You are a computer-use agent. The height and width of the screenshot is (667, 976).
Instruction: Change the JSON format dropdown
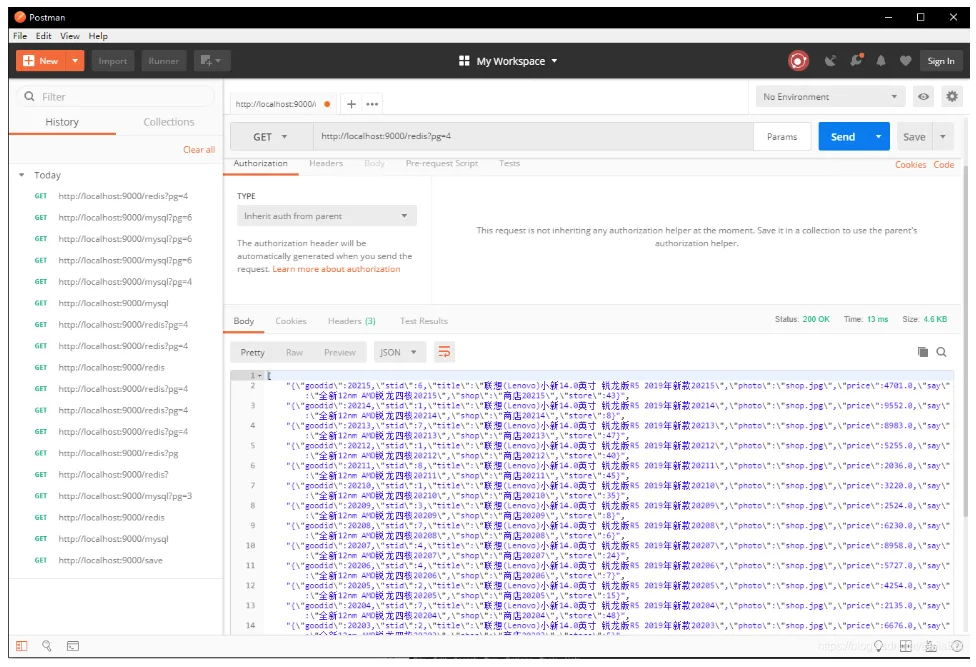click(x=399, y=352)
